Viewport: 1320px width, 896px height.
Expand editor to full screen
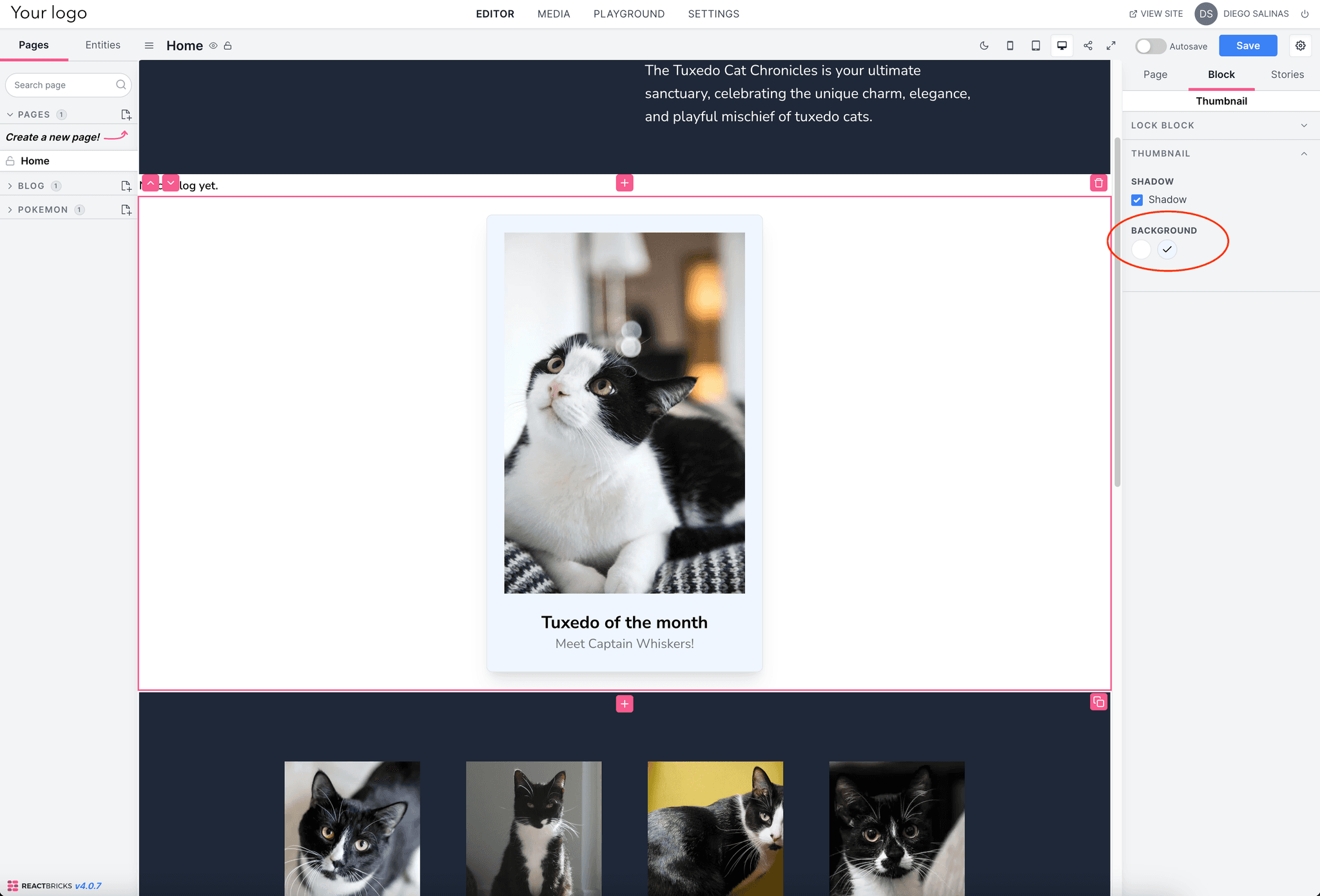coord(1111,46)
